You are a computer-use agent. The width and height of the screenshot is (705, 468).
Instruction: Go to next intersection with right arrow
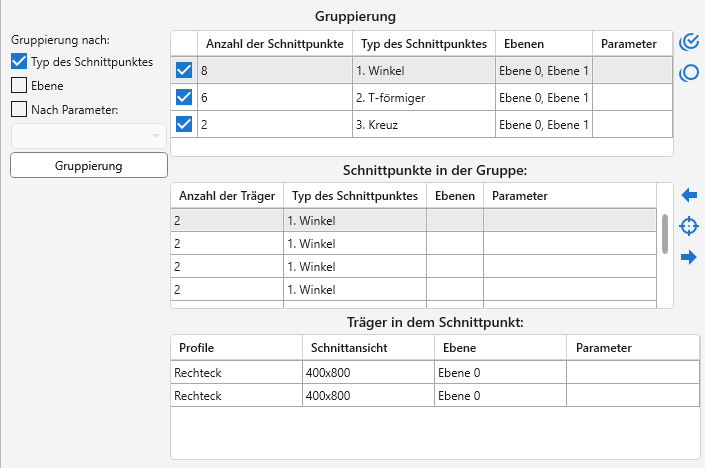click(688, 257)
